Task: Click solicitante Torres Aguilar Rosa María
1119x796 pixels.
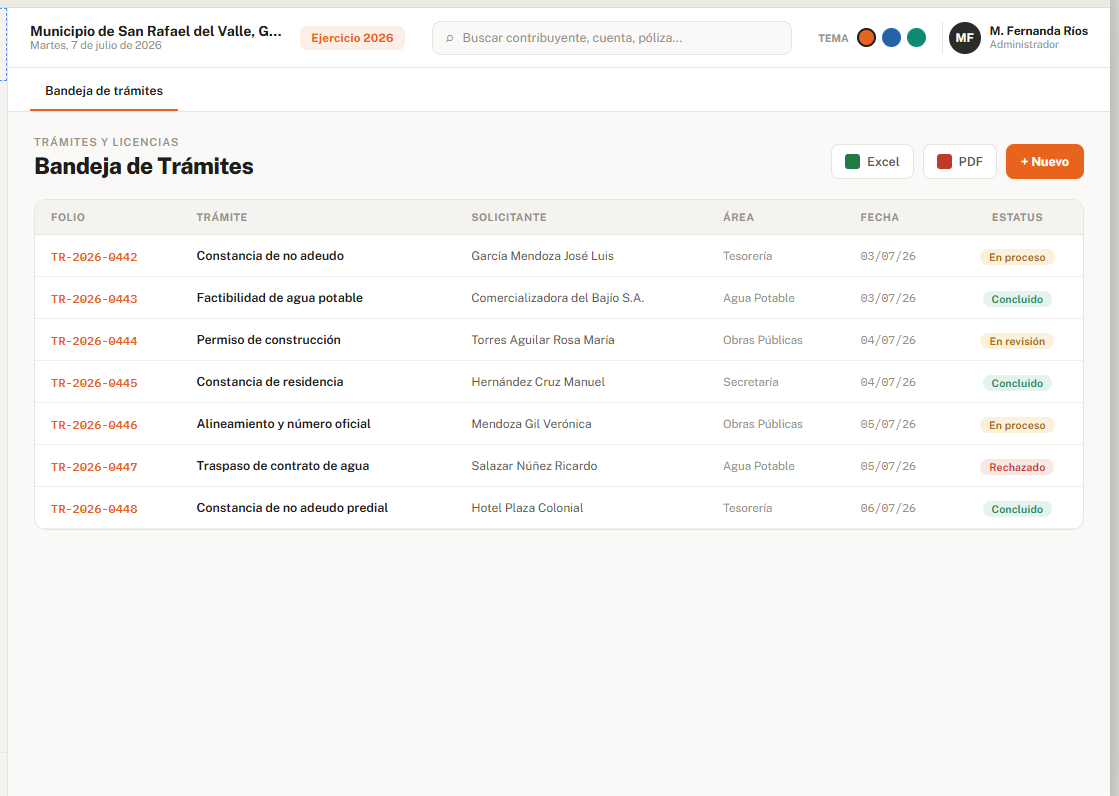Action: (x=542, y=340)
